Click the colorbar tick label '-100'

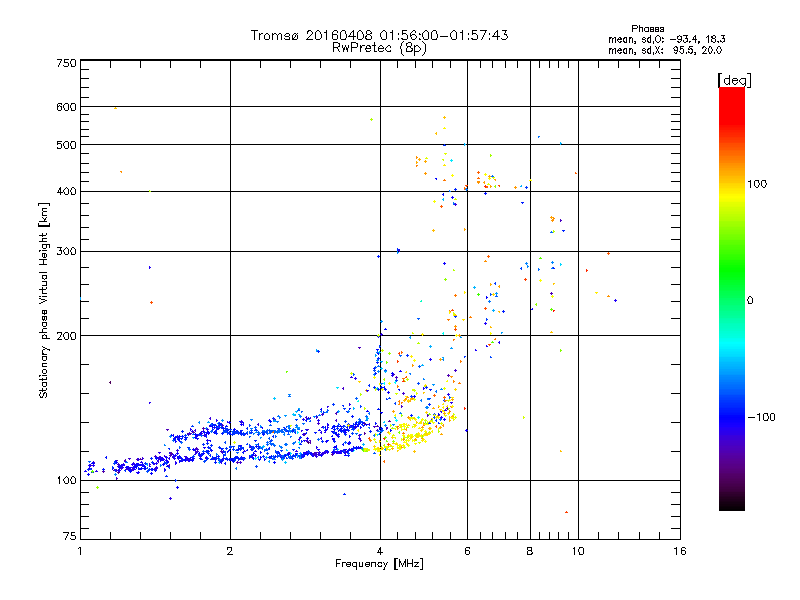click(761, 417)
